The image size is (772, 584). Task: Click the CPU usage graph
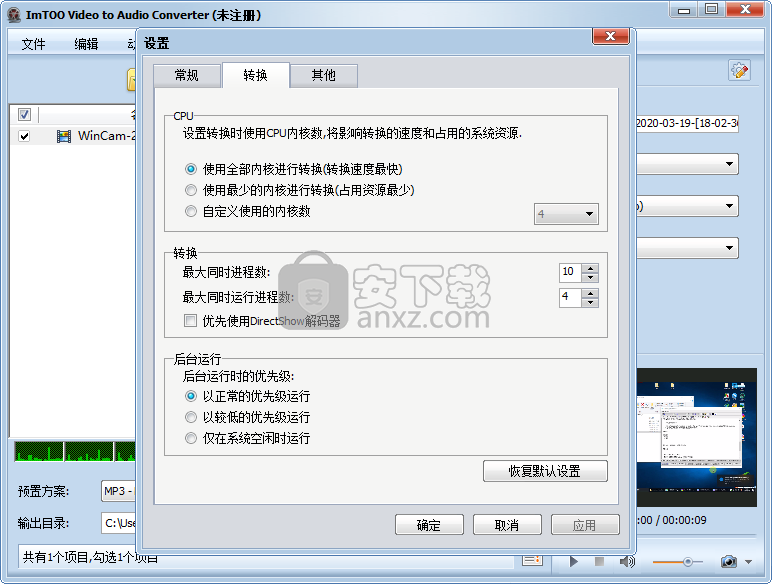(75, 451)
